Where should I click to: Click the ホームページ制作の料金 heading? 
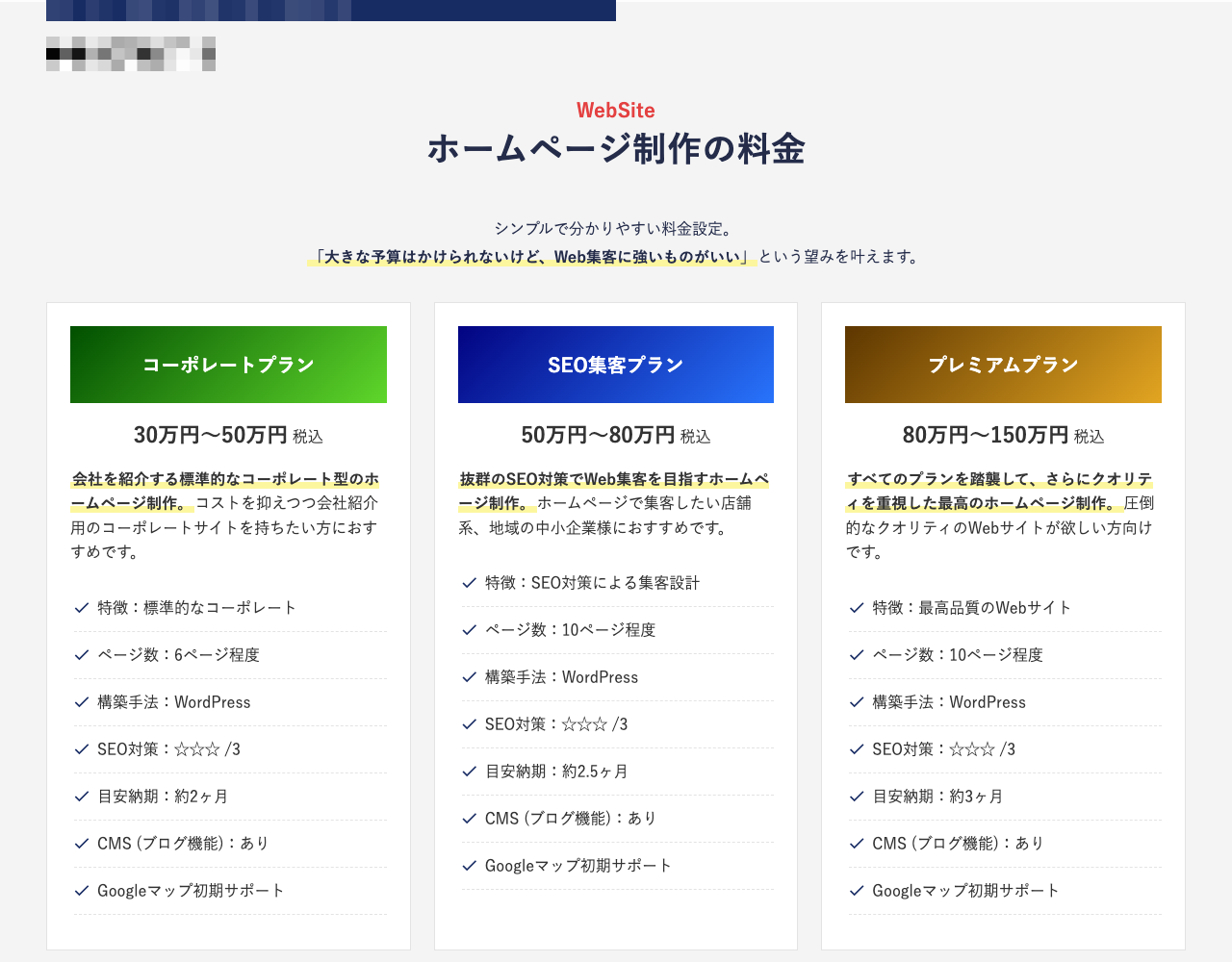616,150
